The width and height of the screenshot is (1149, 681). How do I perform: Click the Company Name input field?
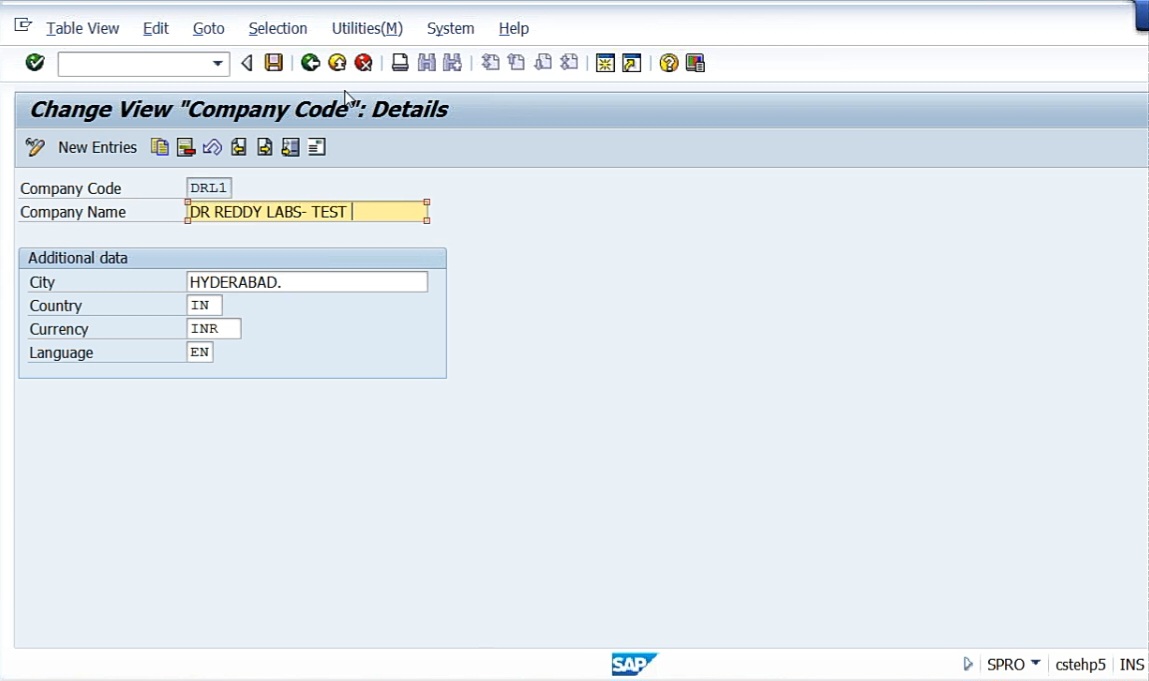307,212
